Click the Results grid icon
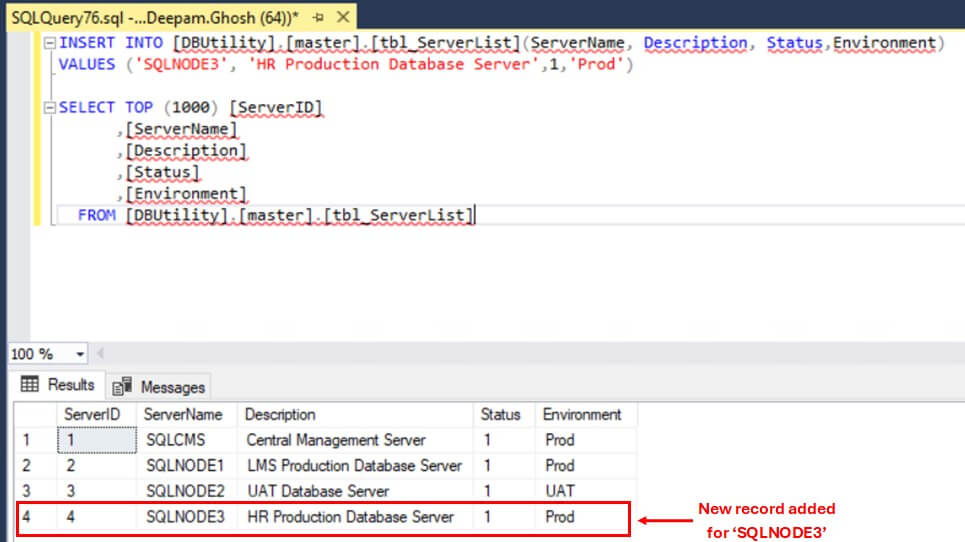965x542 pixels. [29, 385]
